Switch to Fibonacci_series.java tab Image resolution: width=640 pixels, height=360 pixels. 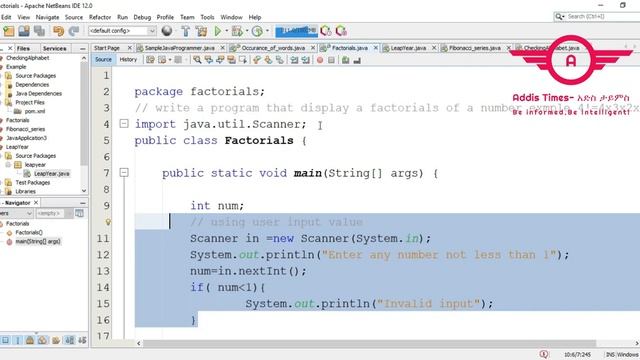click(x=475, y=48)
